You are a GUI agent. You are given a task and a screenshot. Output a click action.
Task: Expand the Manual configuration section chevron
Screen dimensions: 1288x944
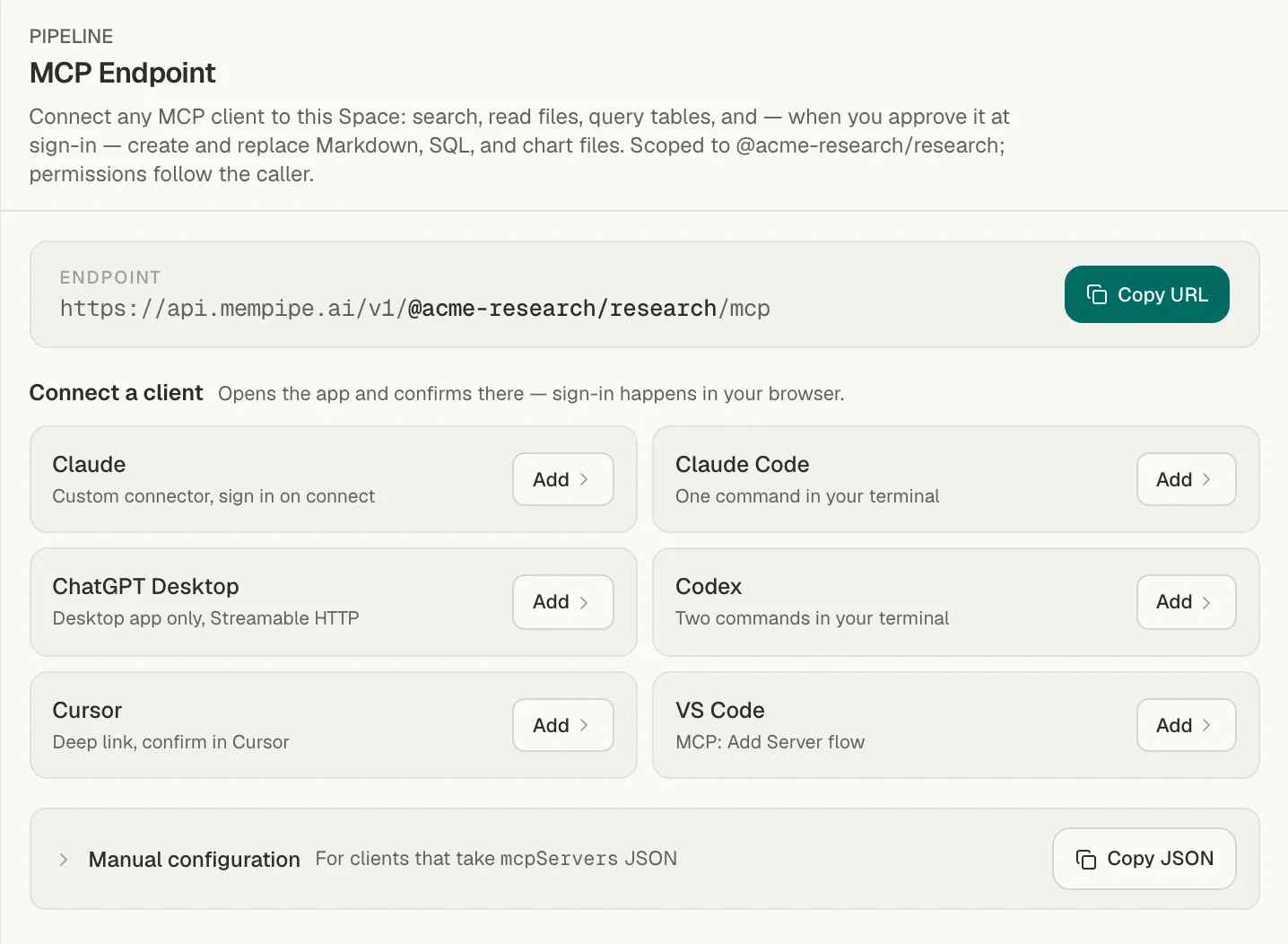coord(64,860)
